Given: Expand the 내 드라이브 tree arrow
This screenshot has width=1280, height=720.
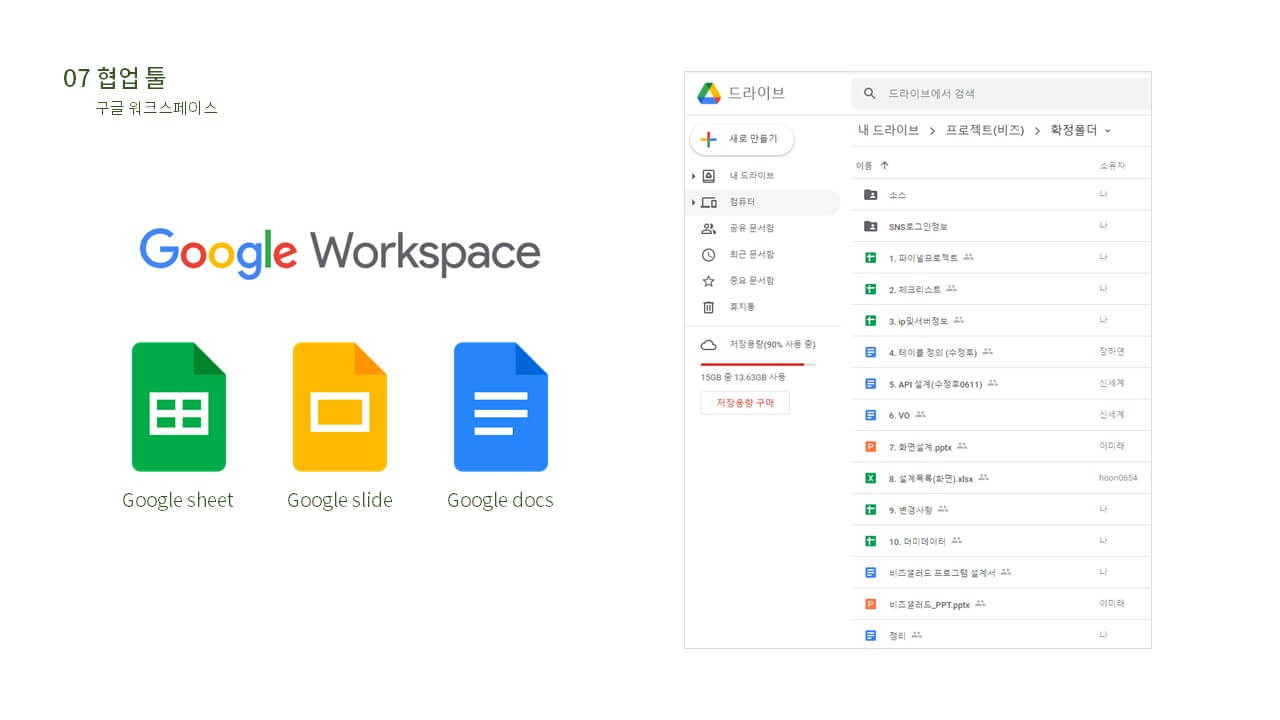Looking at the screenshot, I should pyautogui.click(x=693, y=176).
